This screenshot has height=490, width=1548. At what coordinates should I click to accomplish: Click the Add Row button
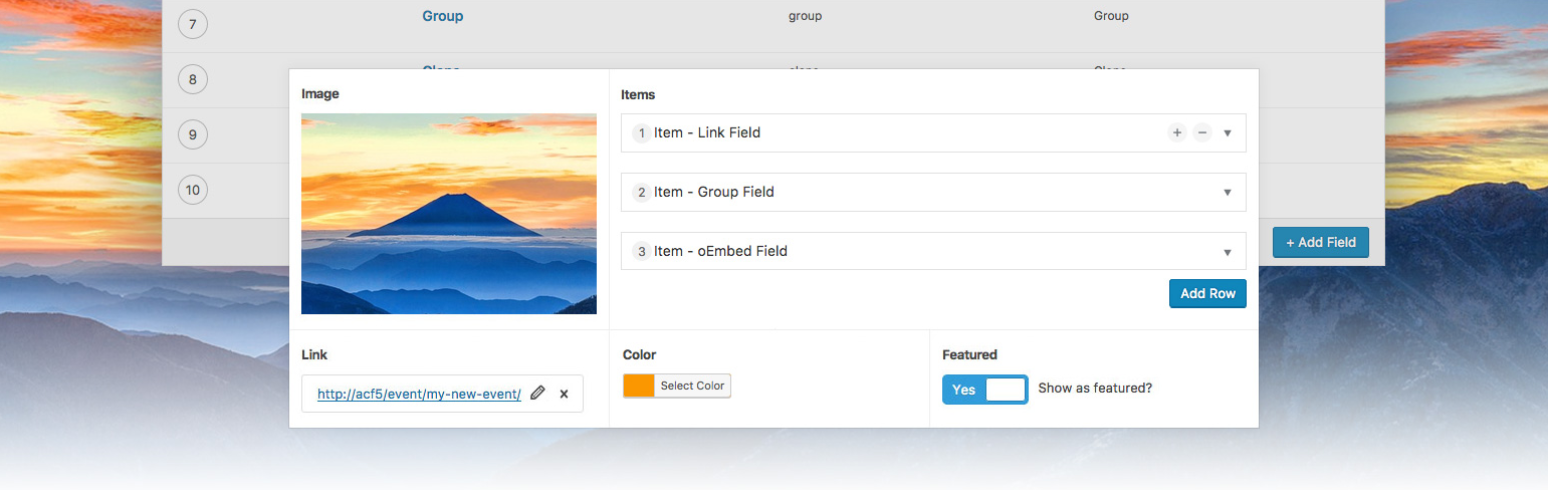1207,293
